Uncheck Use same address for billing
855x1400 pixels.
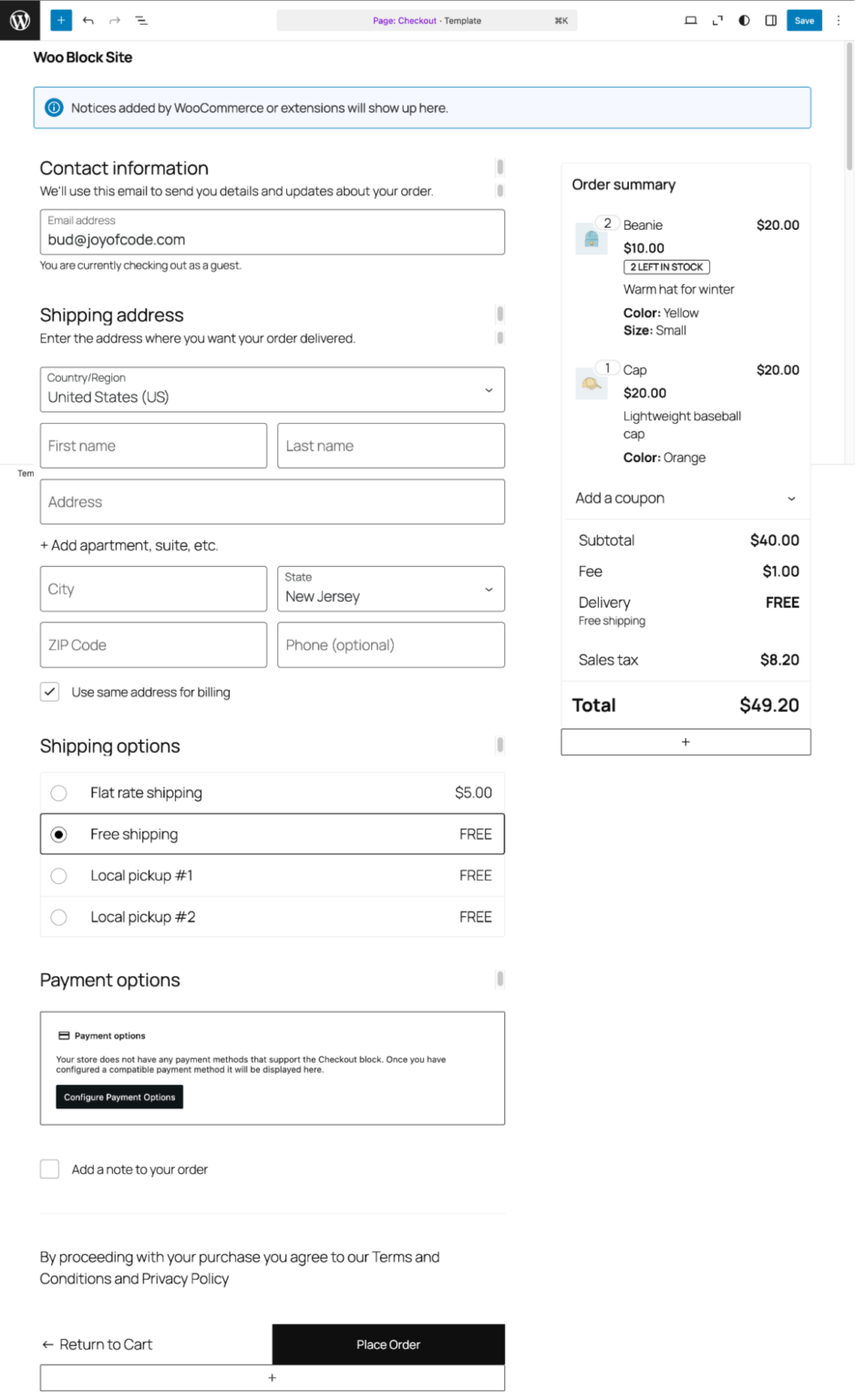[49, 692]
